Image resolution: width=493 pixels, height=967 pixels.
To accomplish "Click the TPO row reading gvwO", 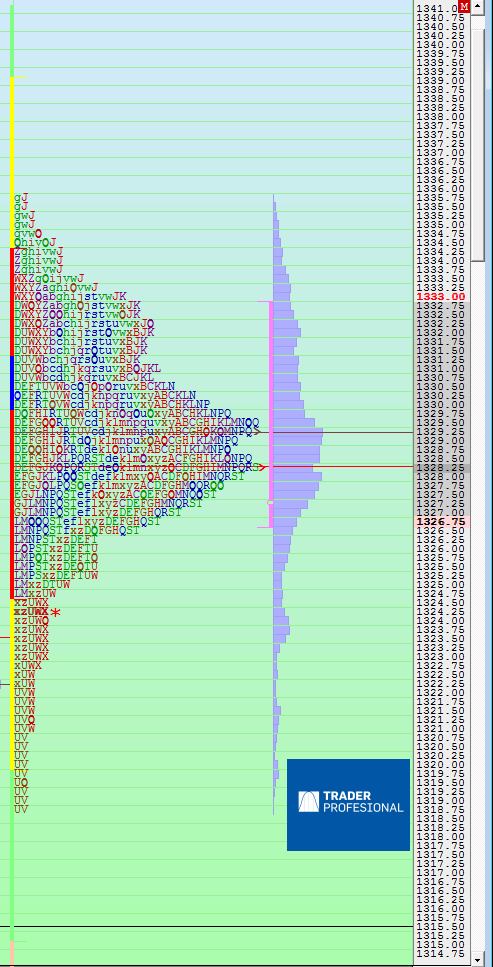I will click(28, 234).
